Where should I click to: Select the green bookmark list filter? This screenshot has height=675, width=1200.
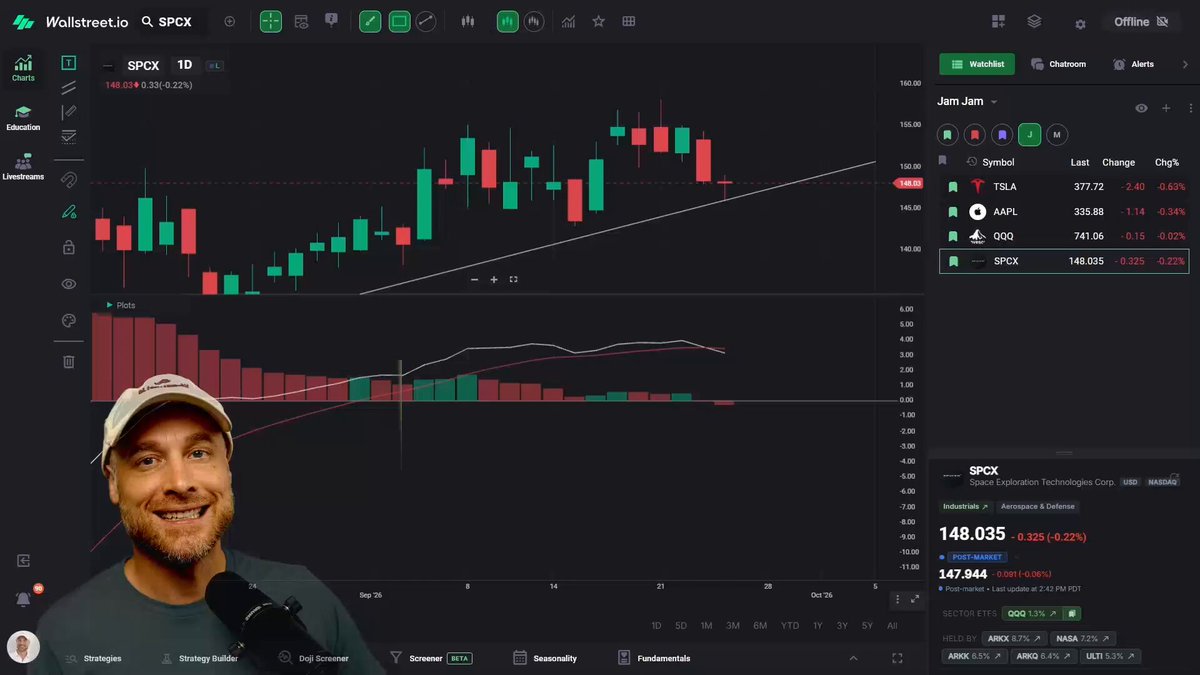948,134
